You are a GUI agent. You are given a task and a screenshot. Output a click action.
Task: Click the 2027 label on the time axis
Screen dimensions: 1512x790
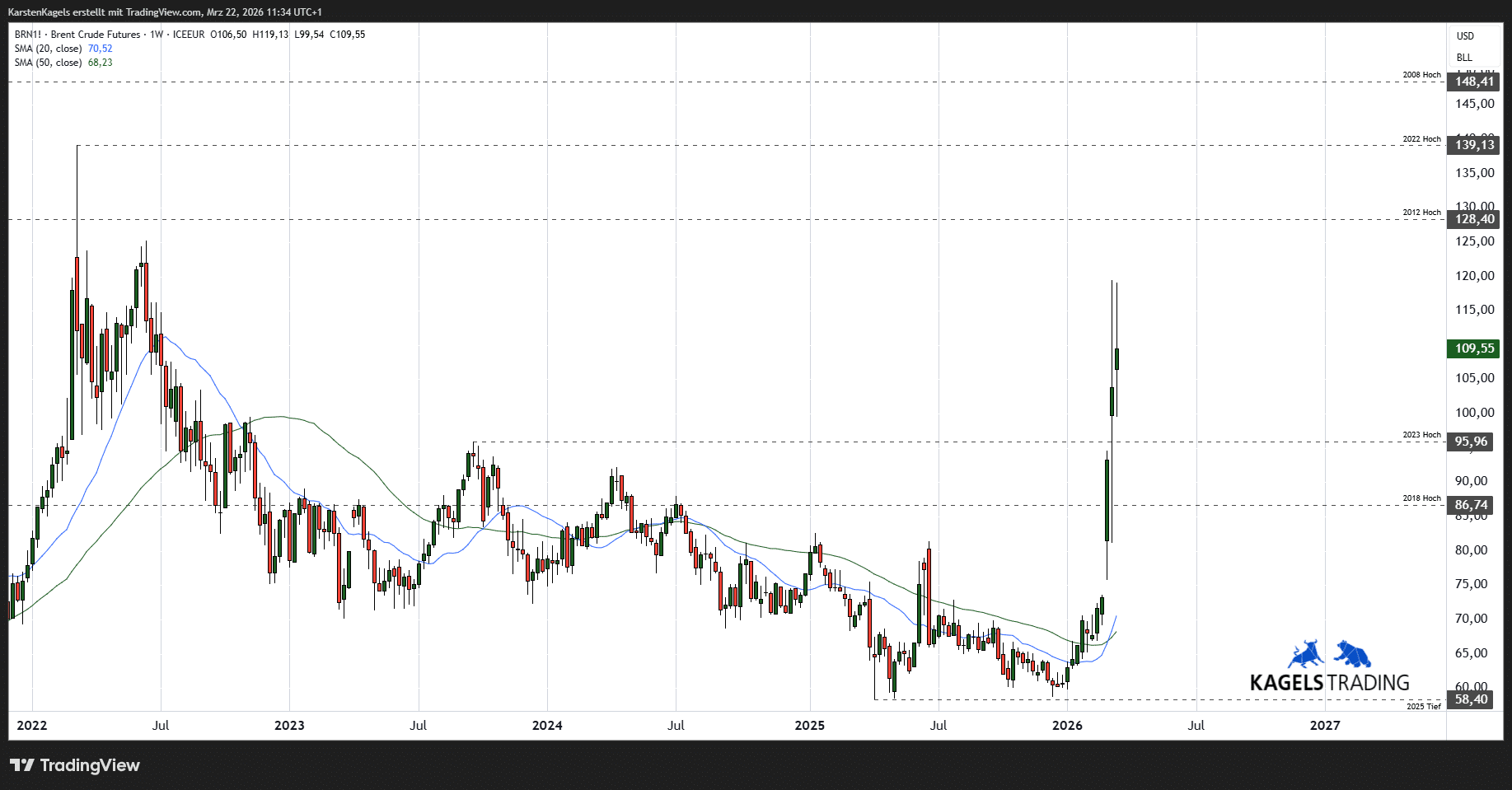pyautogui.click(x=1326, y=726)
